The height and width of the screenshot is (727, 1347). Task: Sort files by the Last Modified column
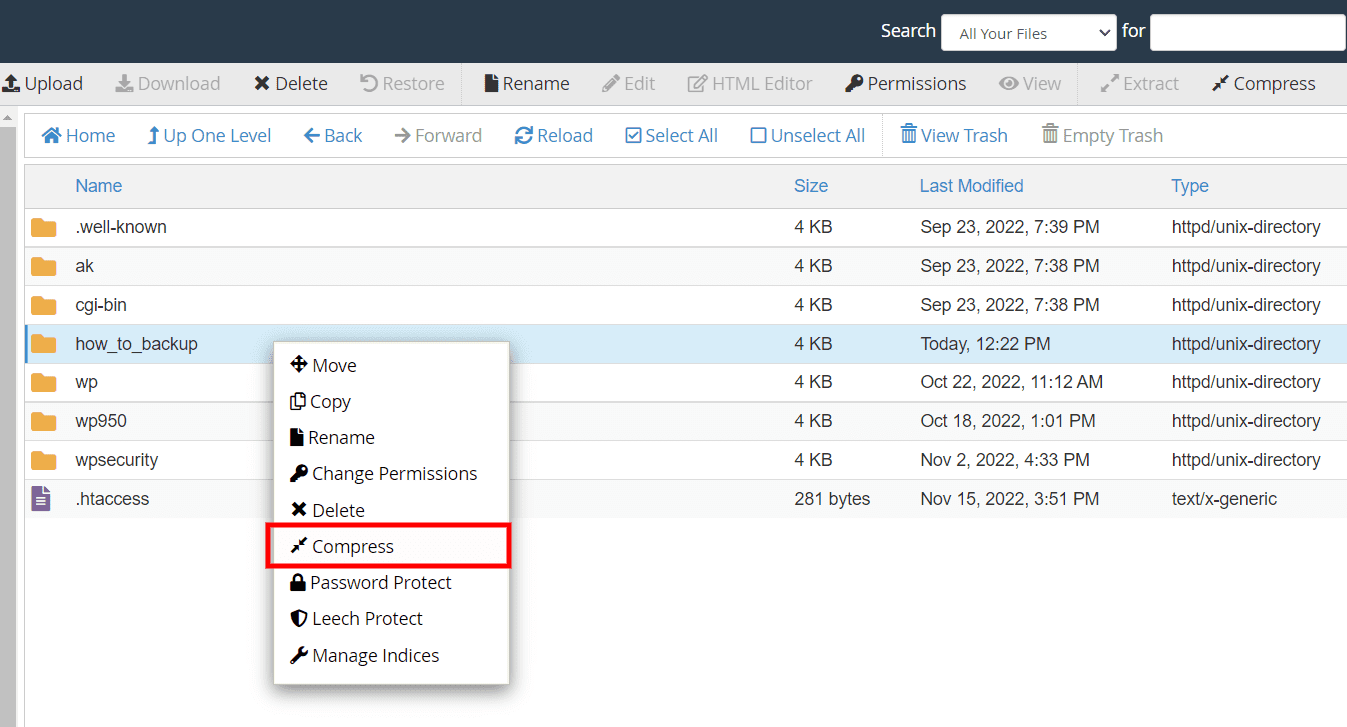coord(971,186)
